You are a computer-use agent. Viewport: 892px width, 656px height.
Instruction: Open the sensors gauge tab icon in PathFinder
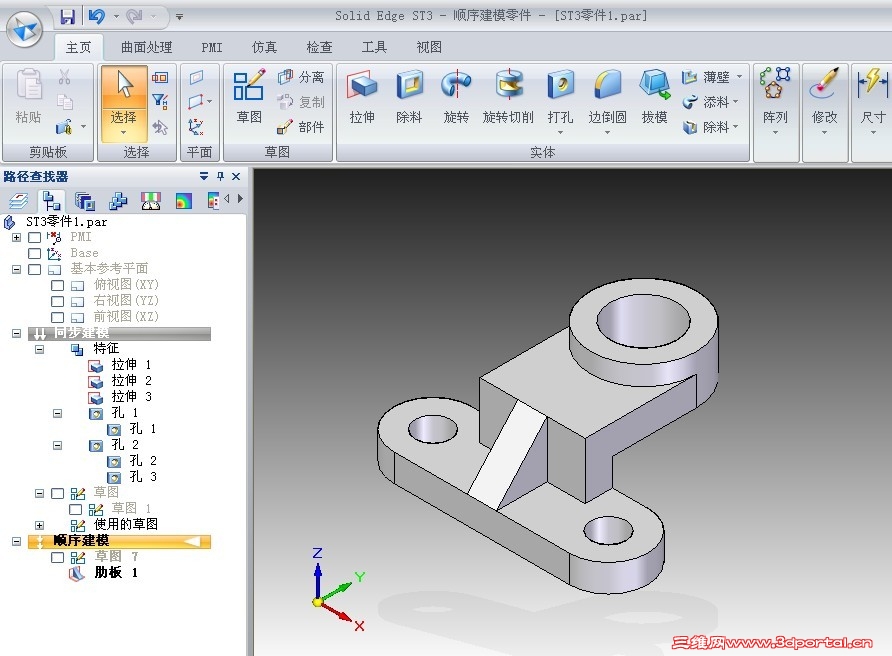150,201
